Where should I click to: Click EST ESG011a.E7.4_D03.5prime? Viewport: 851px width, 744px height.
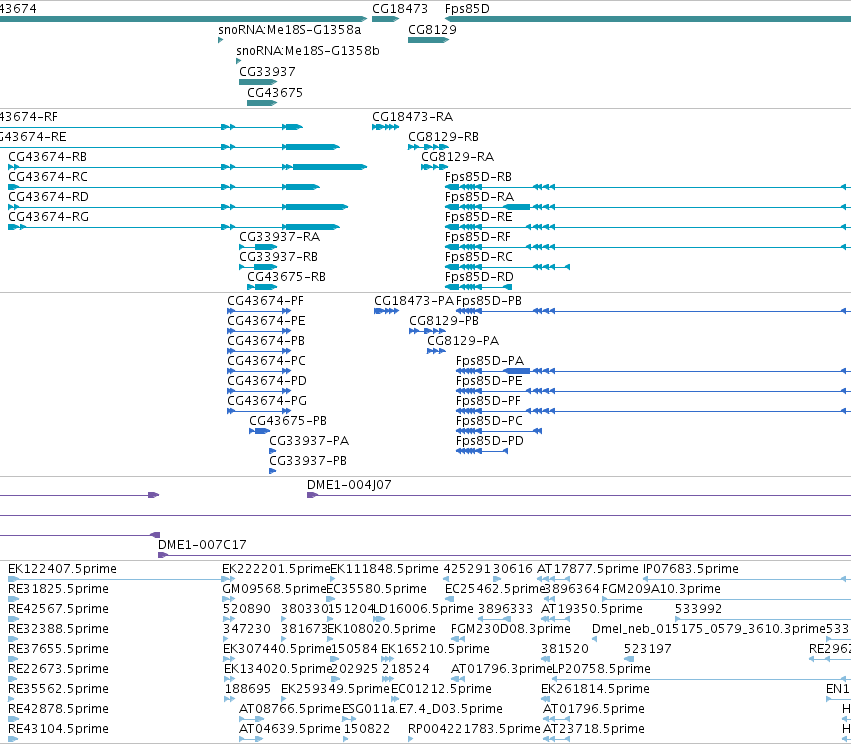coord(422,709)
